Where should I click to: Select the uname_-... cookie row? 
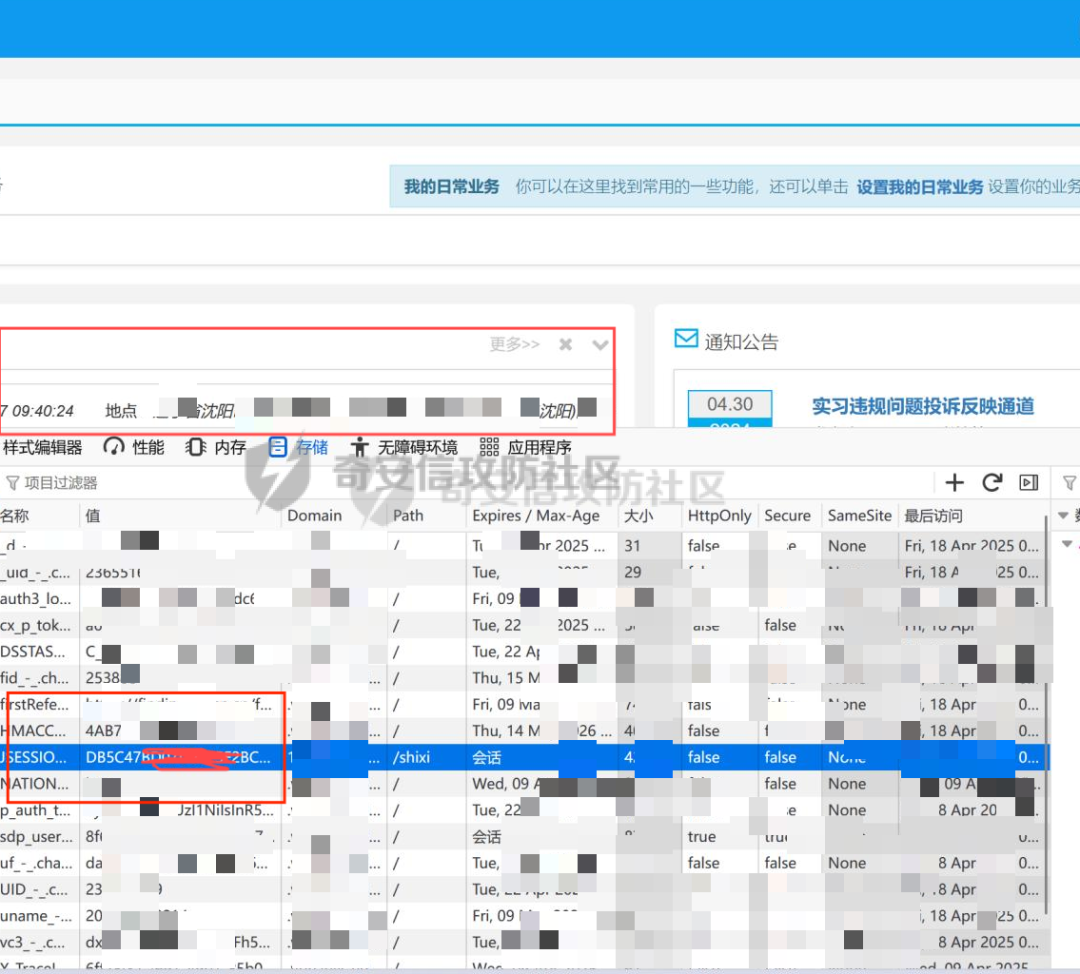click(x=523, y=916)
